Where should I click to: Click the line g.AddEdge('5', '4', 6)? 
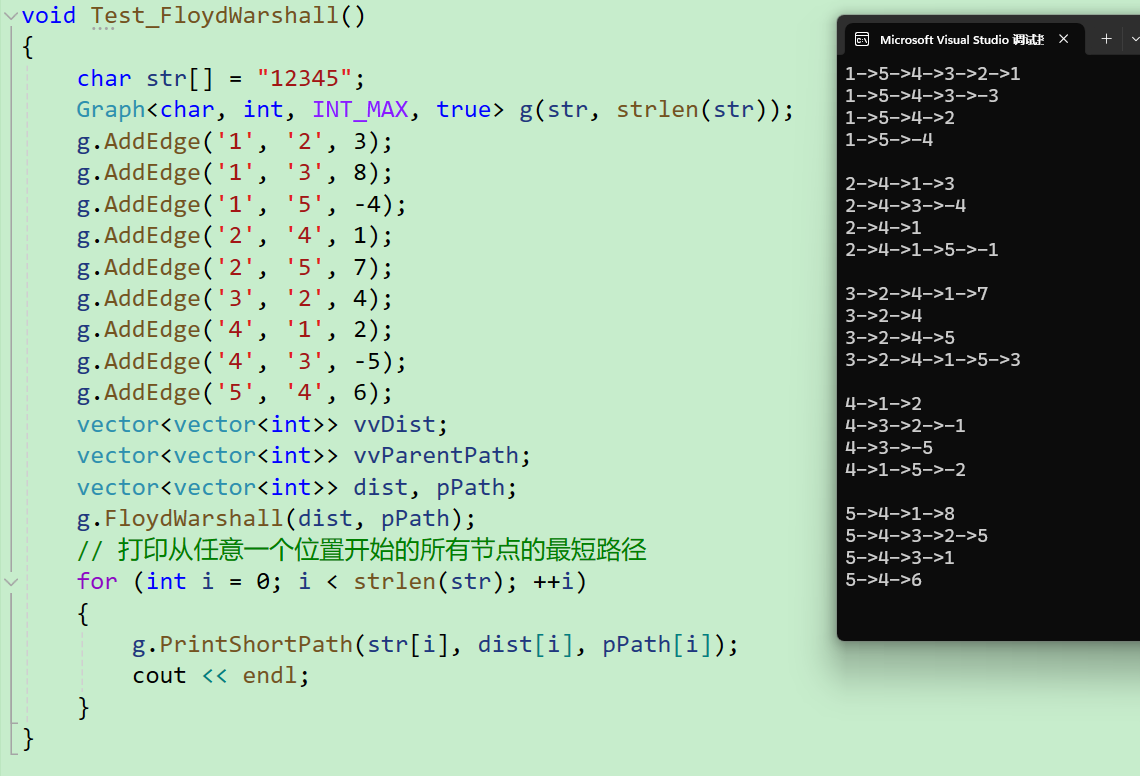[x=234, y=393]
